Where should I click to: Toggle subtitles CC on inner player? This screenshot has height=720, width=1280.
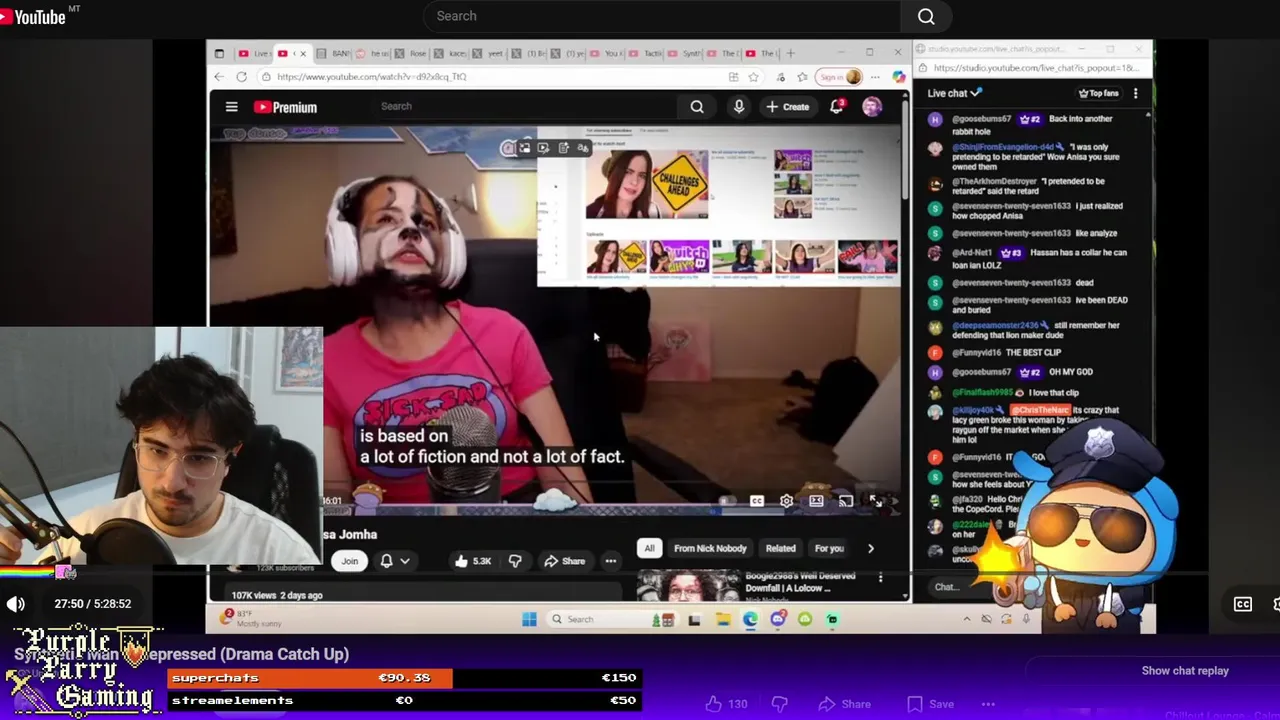pyautogui.click(x=757, y=501)
